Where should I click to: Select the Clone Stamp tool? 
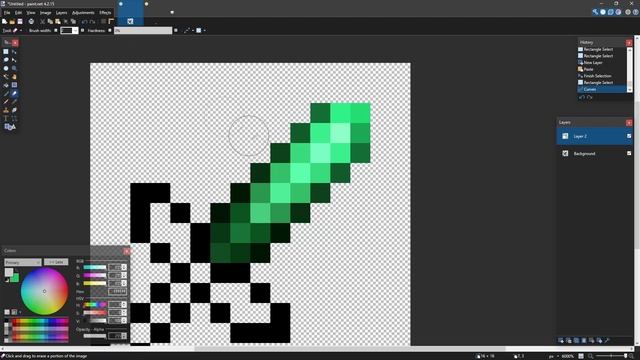click(x=6, y=110)
